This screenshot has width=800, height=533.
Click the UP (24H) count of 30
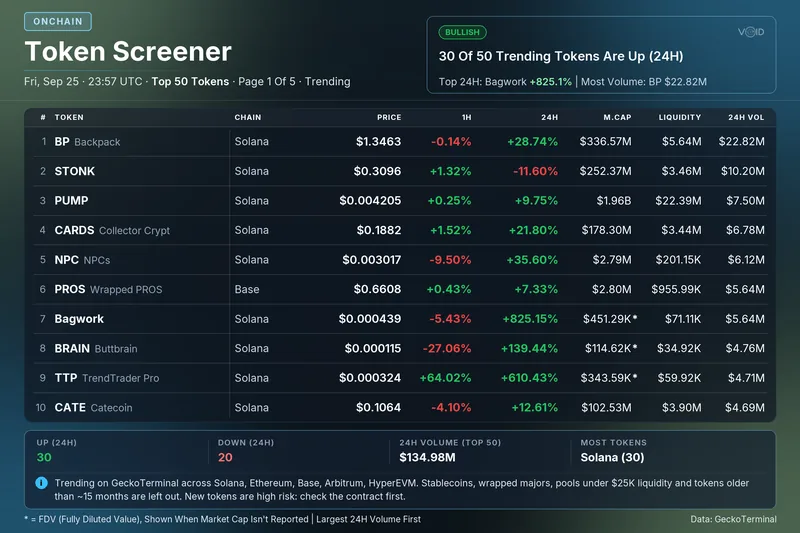[x=44, y=458]
